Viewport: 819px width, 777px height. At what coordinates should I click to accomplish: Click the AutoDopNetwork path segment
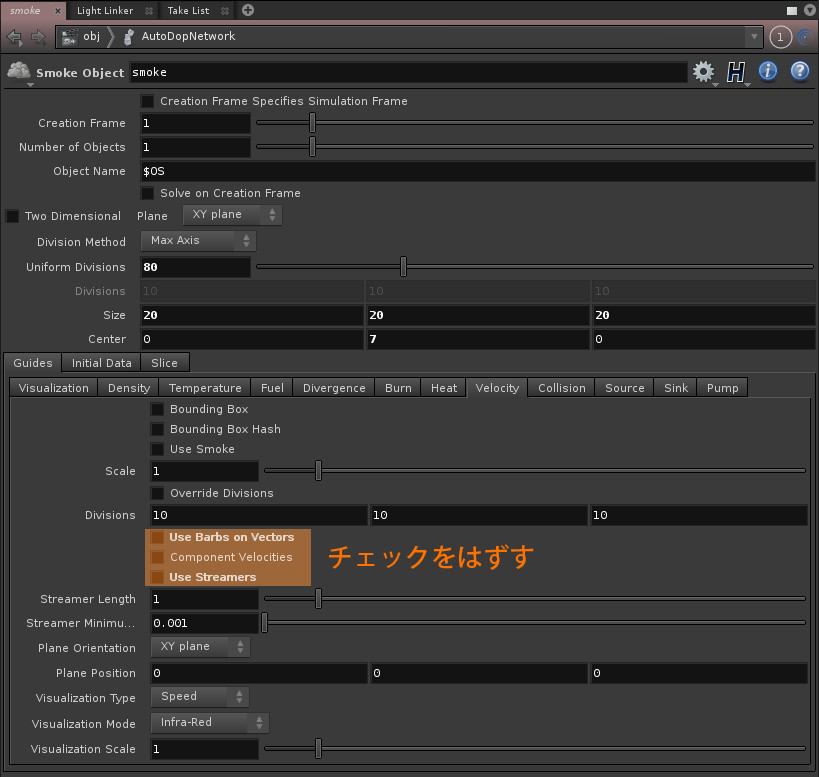[x=188, y=36]
